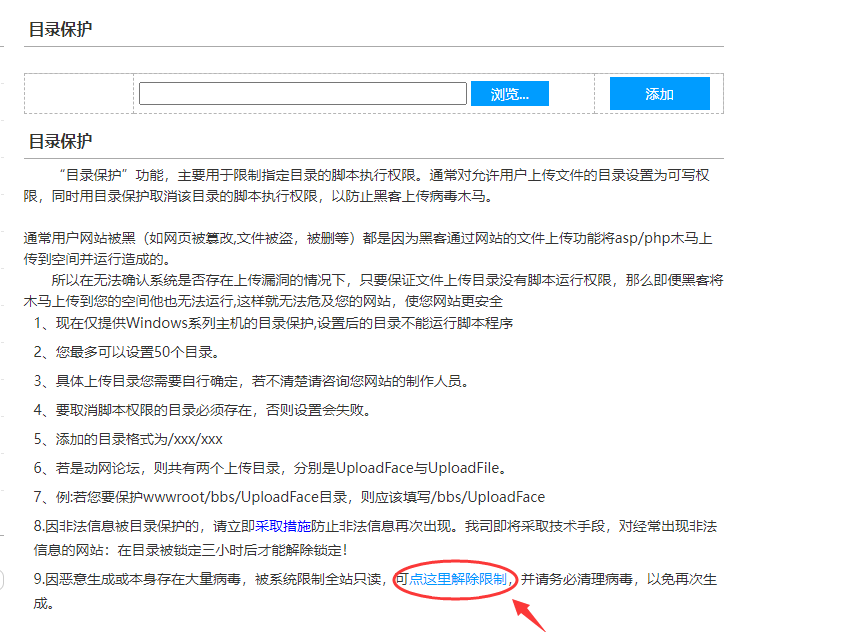Click item 6 mentioning UploadFace与UploadFile

[x=272, y=468]
